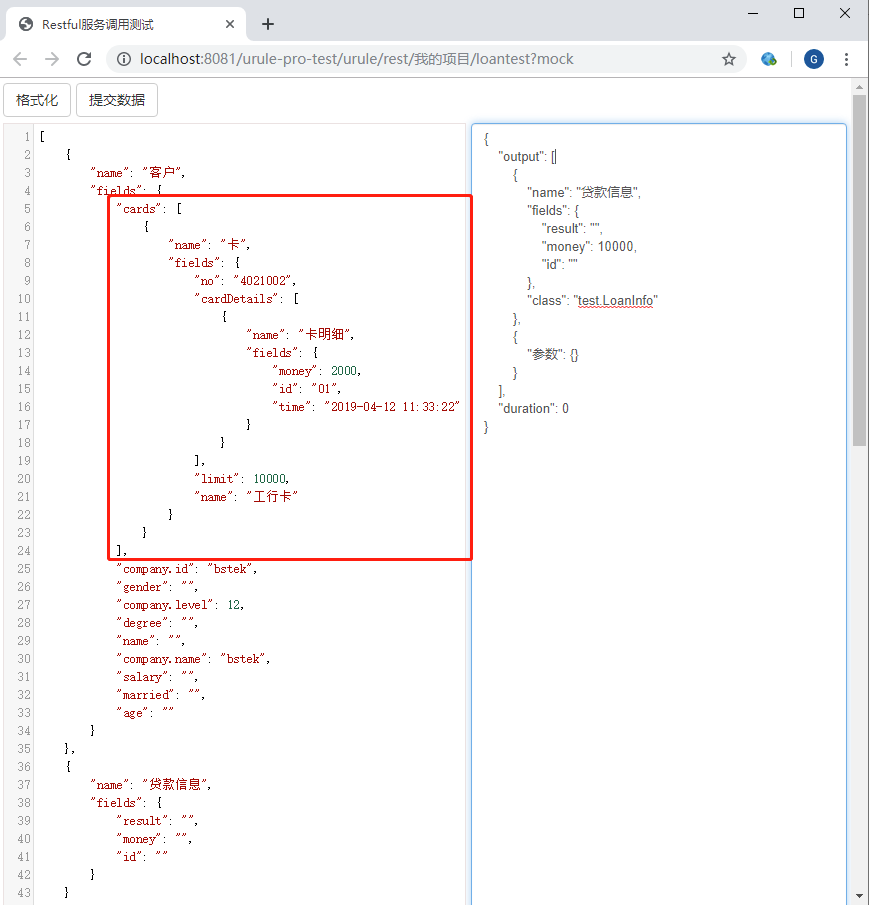Reload the page with refresh icon
This screenshot has height=905, width=869.
tap(84, 59)
